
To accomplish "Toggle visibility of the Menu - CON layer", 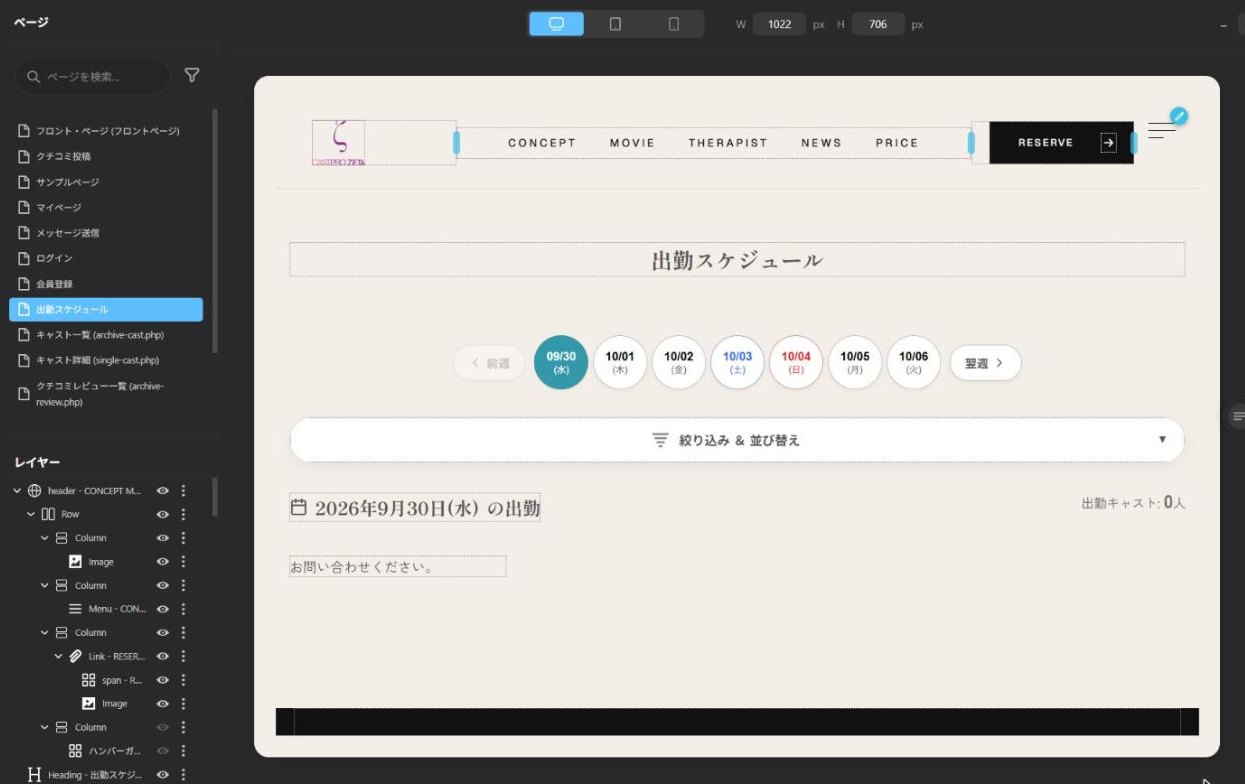I will pyautogui.click(x=162, y=609).
